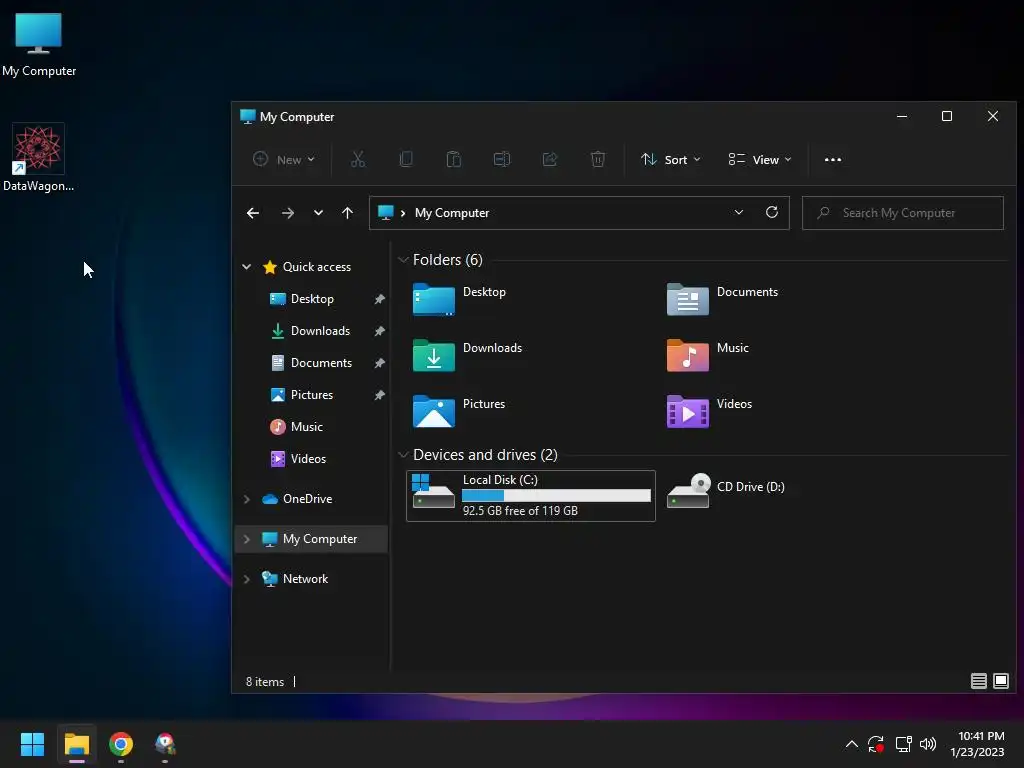
Task: Expand the My Computer tree node
Action: point(246,539)
